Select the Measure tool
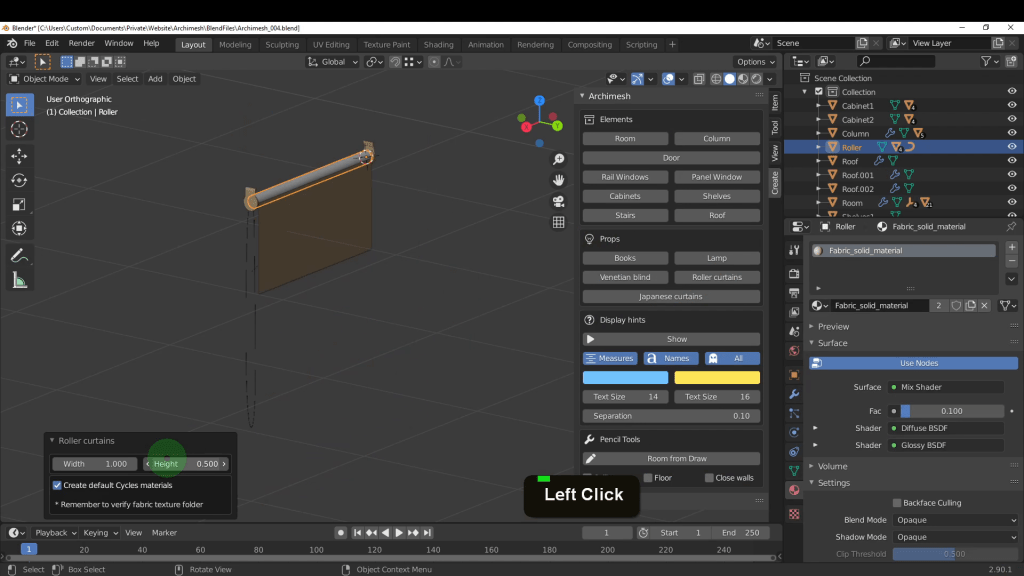Image resolution: width=1024 pixels, height=576 pixels. 19,281
